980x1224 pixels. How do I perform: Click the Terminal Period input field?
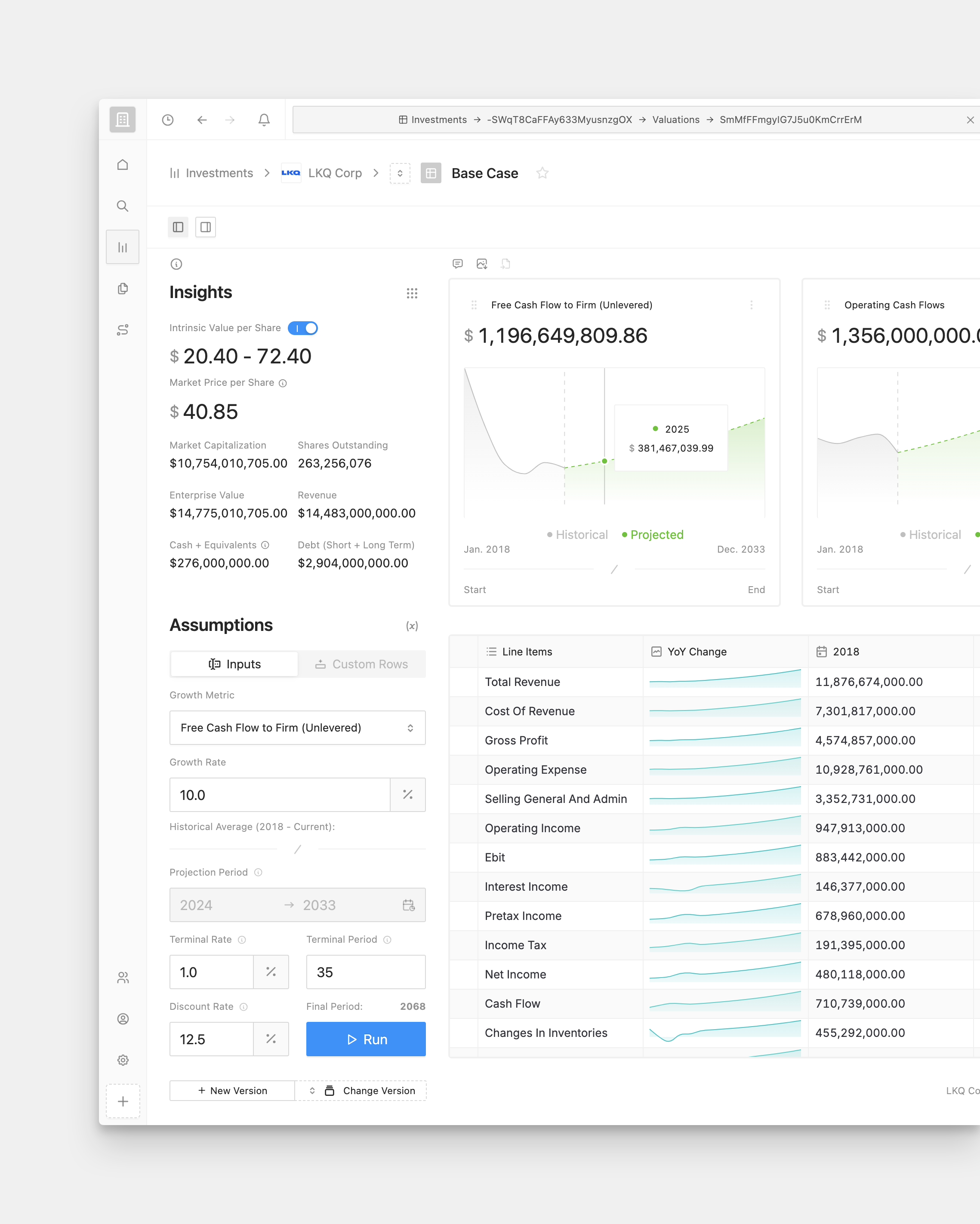[x=366, y=972]
